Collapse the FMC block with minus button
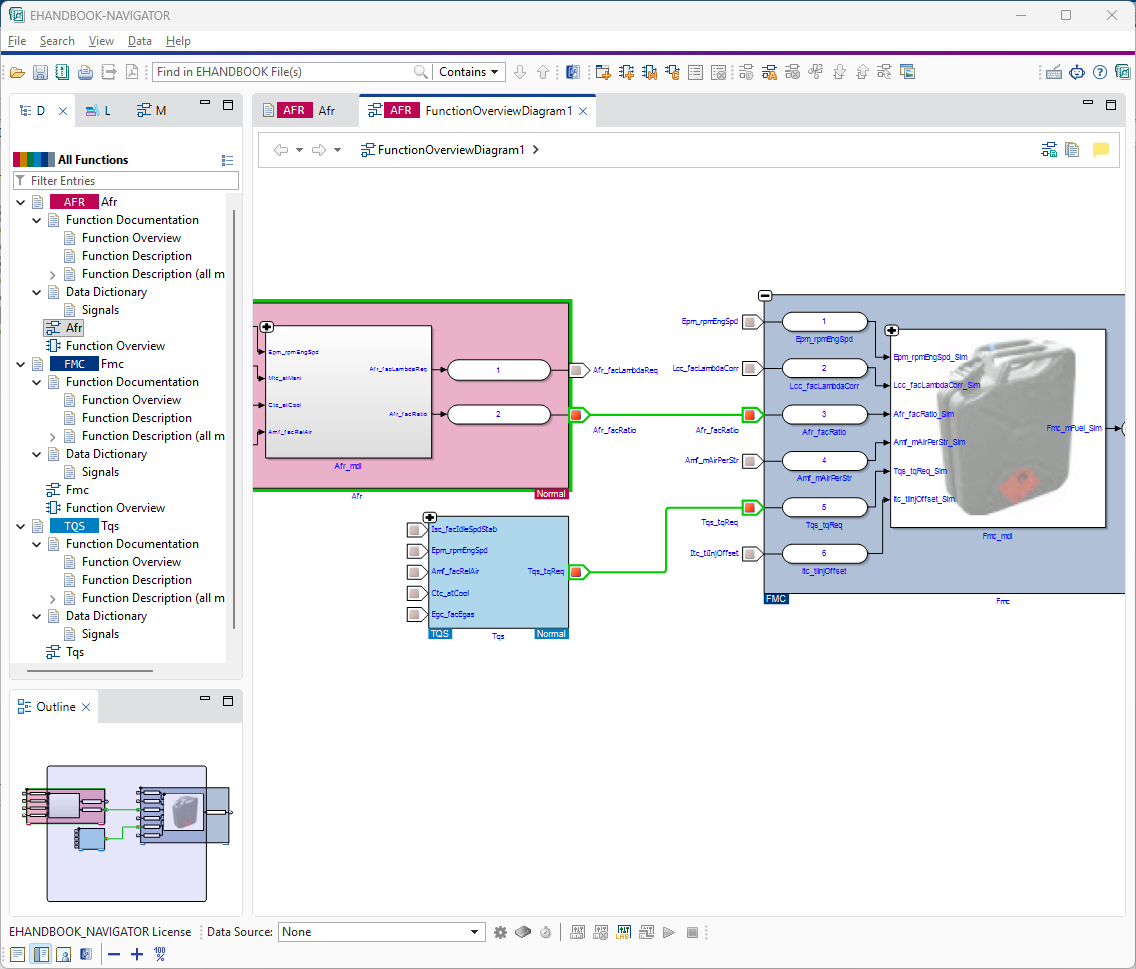 (765, 296)
